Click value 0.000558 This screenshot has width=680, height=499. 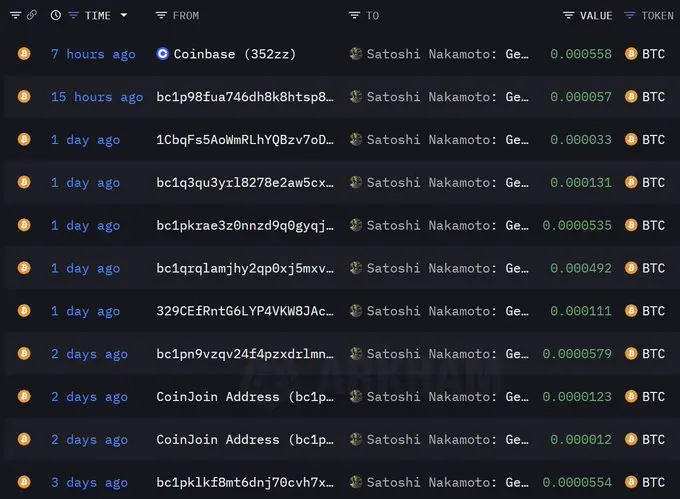pos(581,54)
